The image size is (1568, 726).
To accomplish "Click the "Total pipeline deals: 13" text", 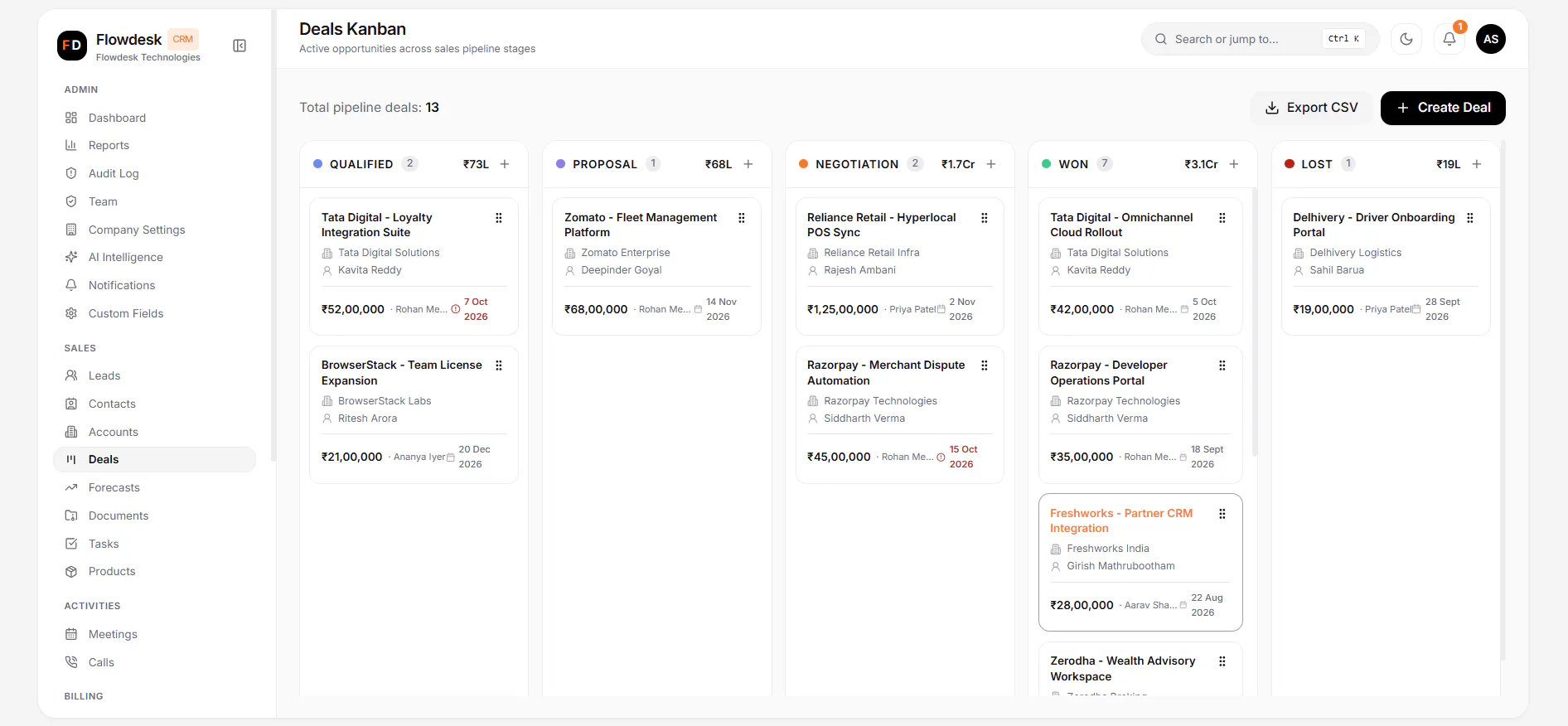I will coord(369,108).
